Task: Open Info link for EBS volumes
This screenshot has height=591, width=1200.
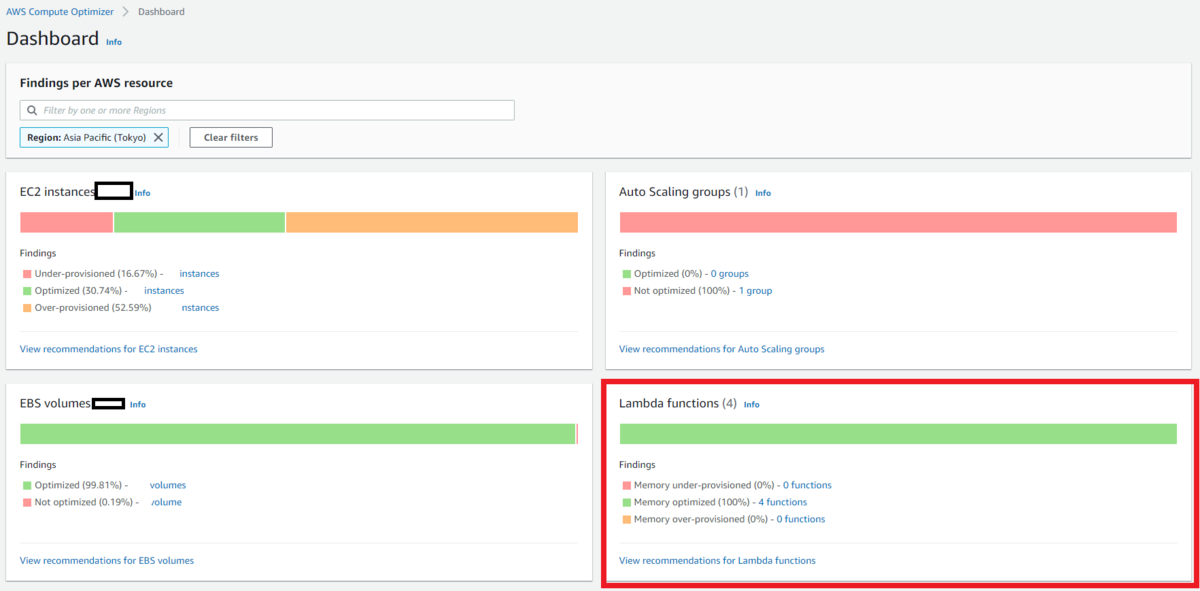Action: (137, 405)
